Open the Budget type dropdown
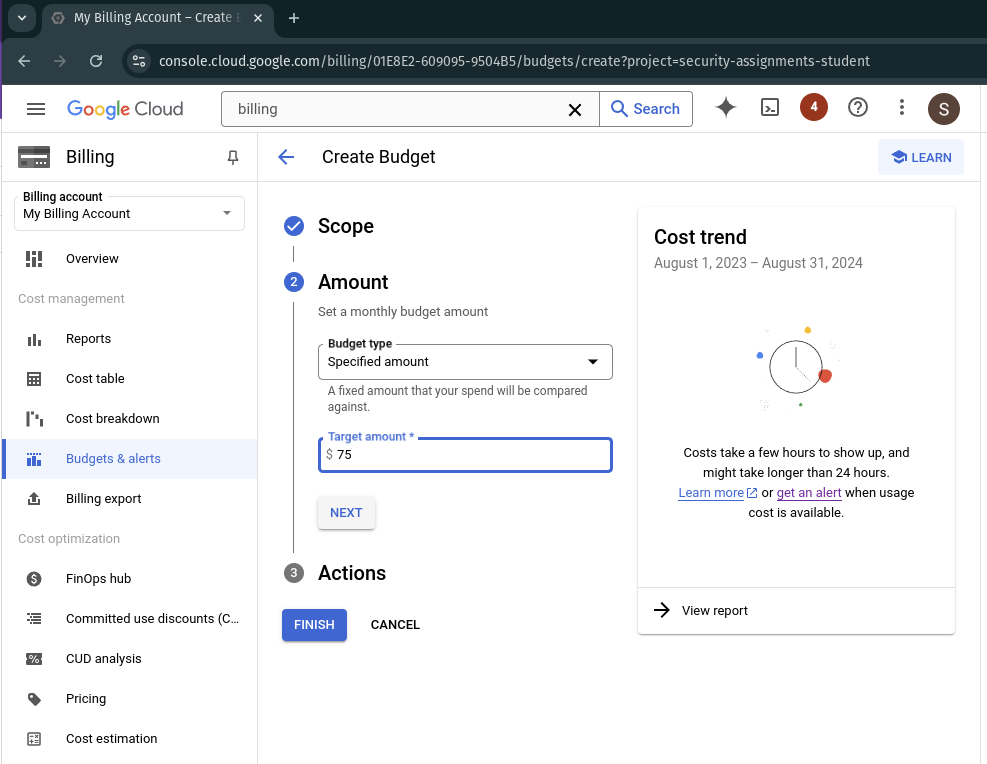This screenshot has height=764, width=987. 465,362
